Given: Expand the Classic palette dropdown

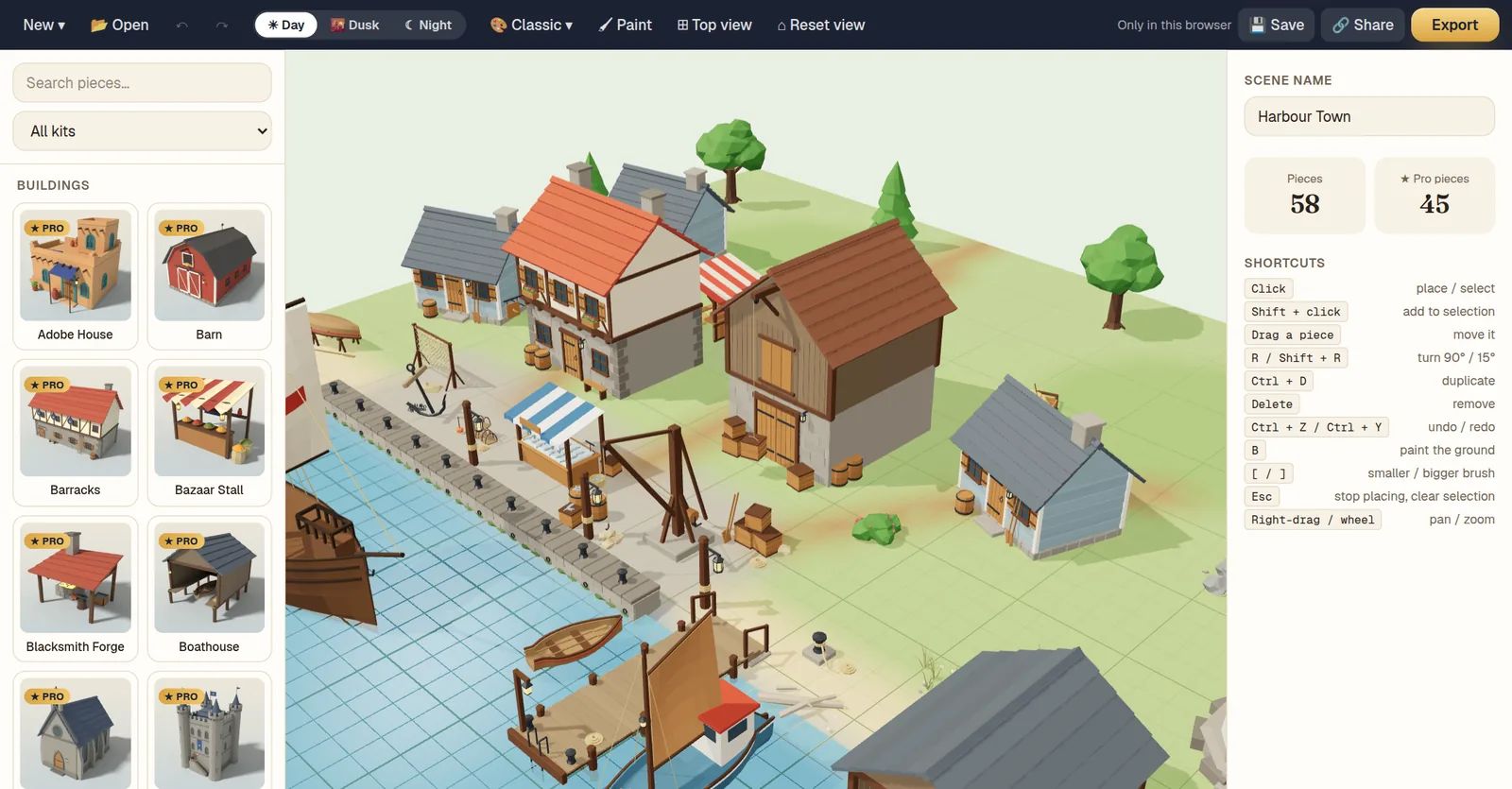Looking at the screenshot, I should pyautogui.click(x=531, y=25).
